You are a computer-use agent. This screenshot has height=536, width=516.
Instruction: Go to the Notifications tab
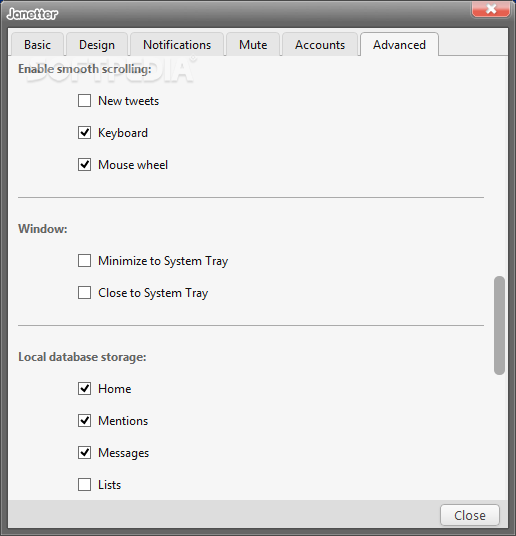click(177, 44)
